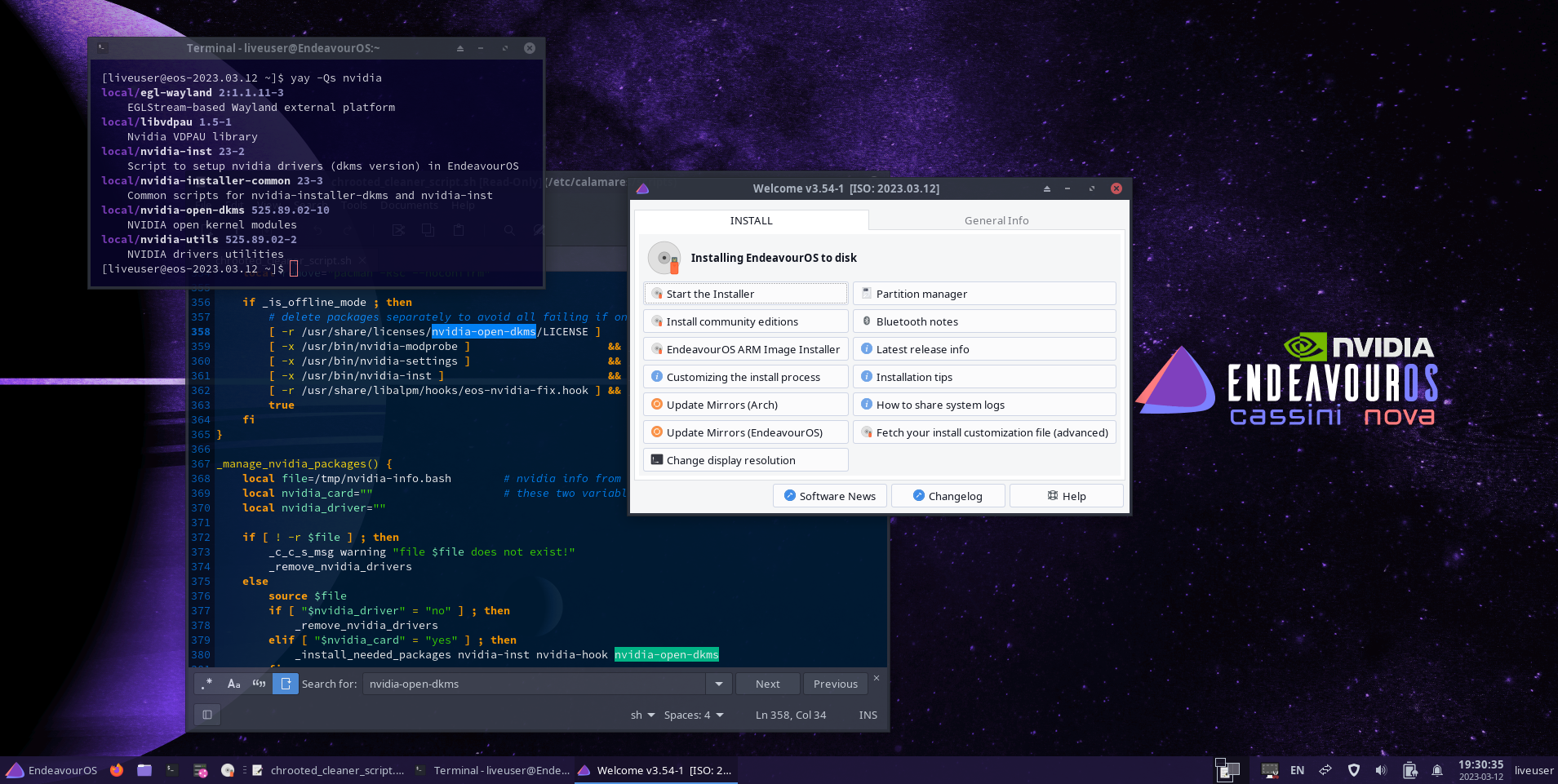Open the notifications bell icon
Screen dimensions: 1558x784
coord(1437,770)
